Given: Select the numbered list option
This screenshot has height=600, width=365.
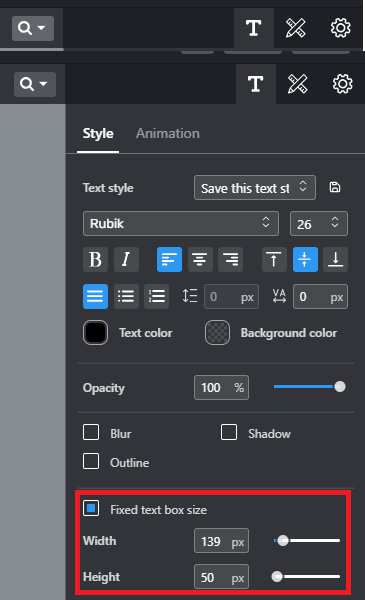Looking at the screenshot, I should click(156, 297).
